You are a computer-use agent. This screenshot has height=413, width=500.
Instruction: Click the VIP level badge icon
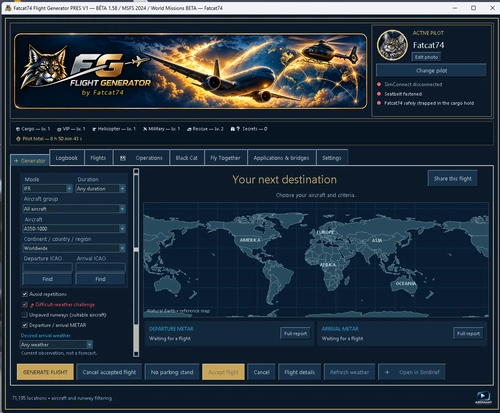coord(59,129)
